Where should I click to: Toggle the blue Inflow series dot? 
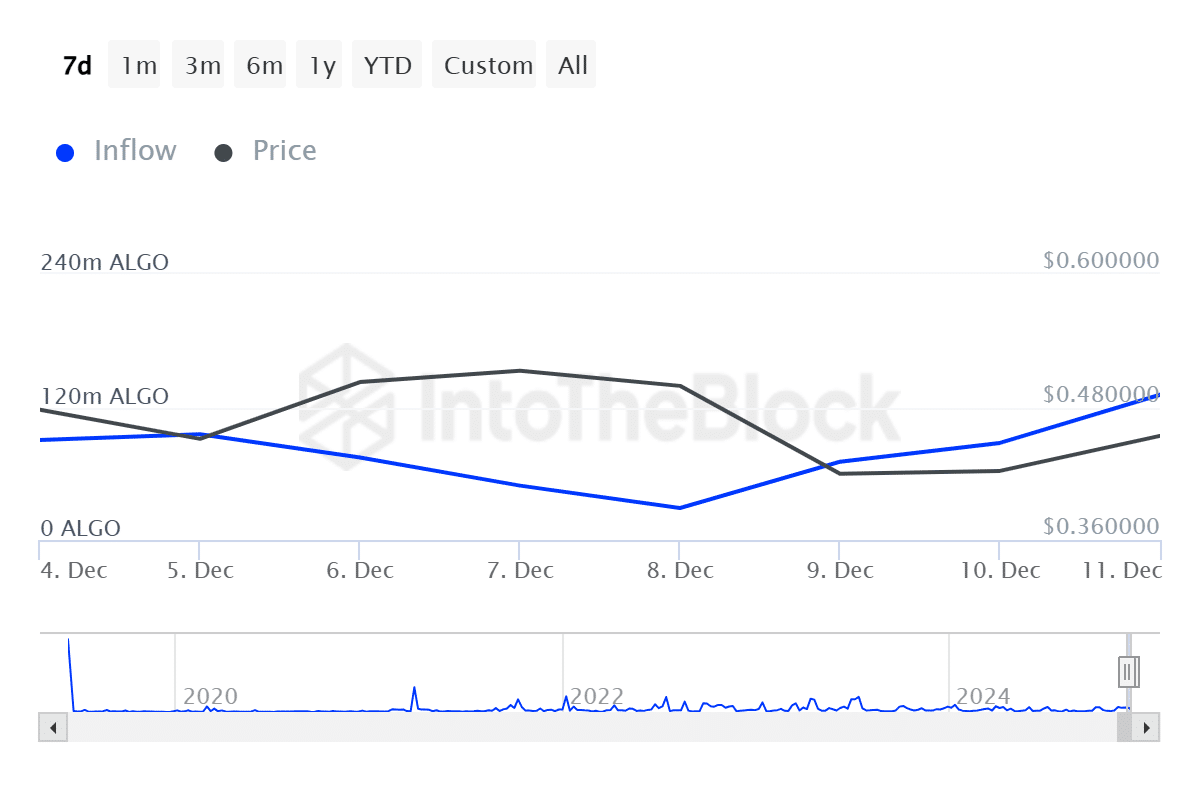tap(65, 153)
